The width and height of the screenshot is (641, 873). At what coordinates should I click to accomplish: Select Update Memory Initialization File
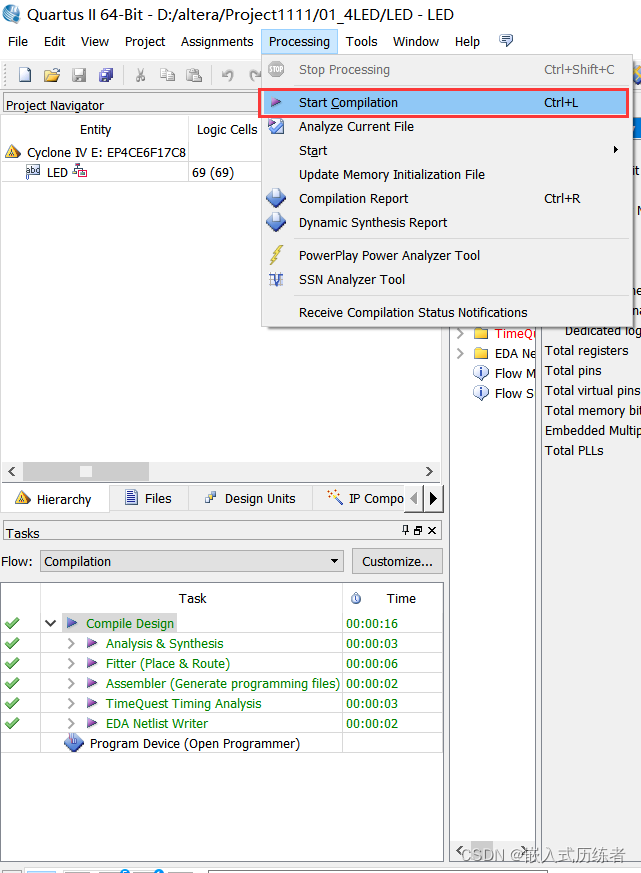(392, 174)
